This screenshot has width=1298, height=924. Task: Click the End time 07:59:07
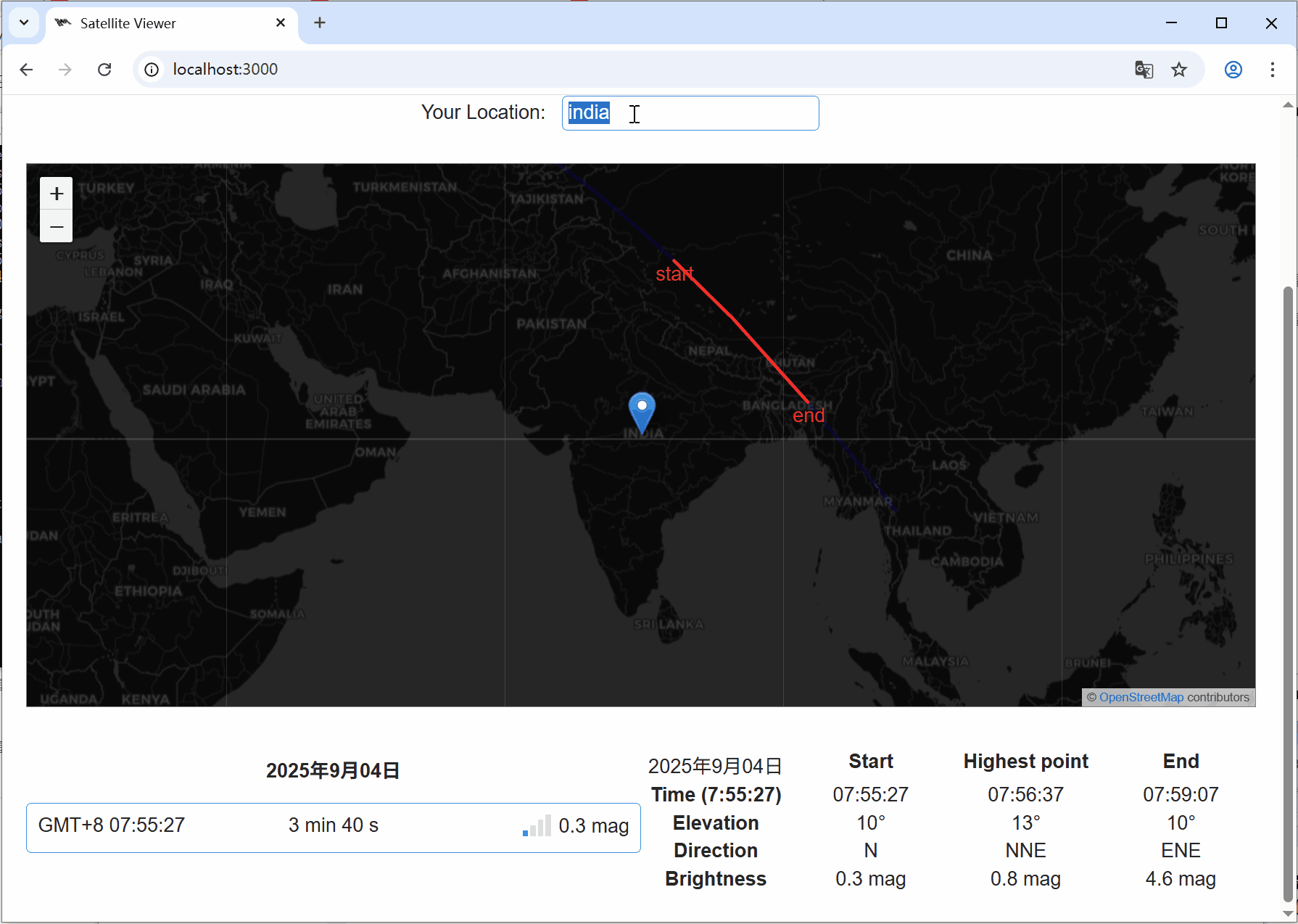pyautogui.click(x=1181, y=795)
